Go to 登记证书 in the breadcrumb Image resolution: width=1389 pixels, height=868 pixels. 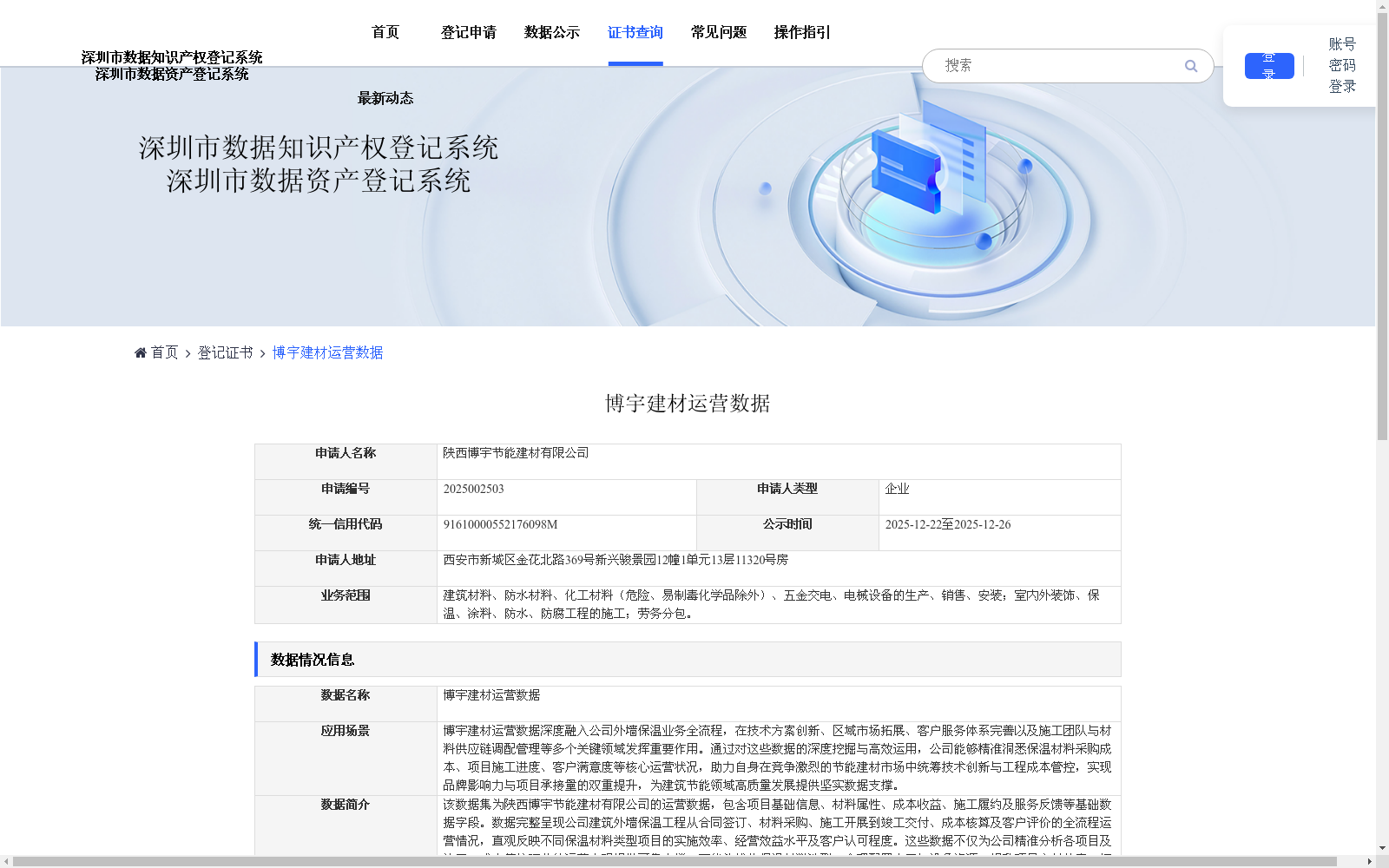[x=226, y=352]
